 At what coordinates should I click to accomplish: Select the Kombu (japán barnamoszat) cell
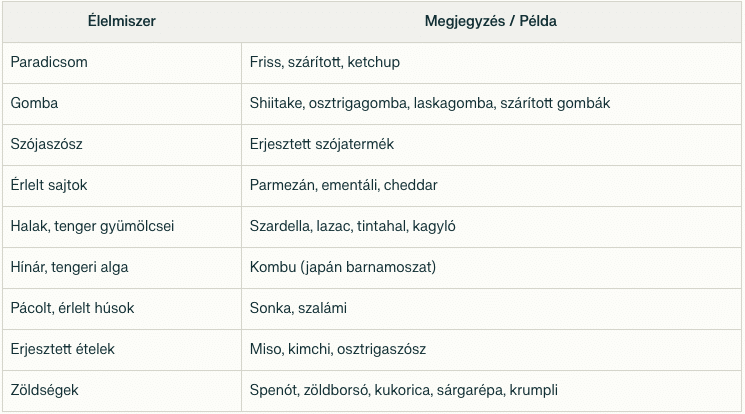[491, 268]
